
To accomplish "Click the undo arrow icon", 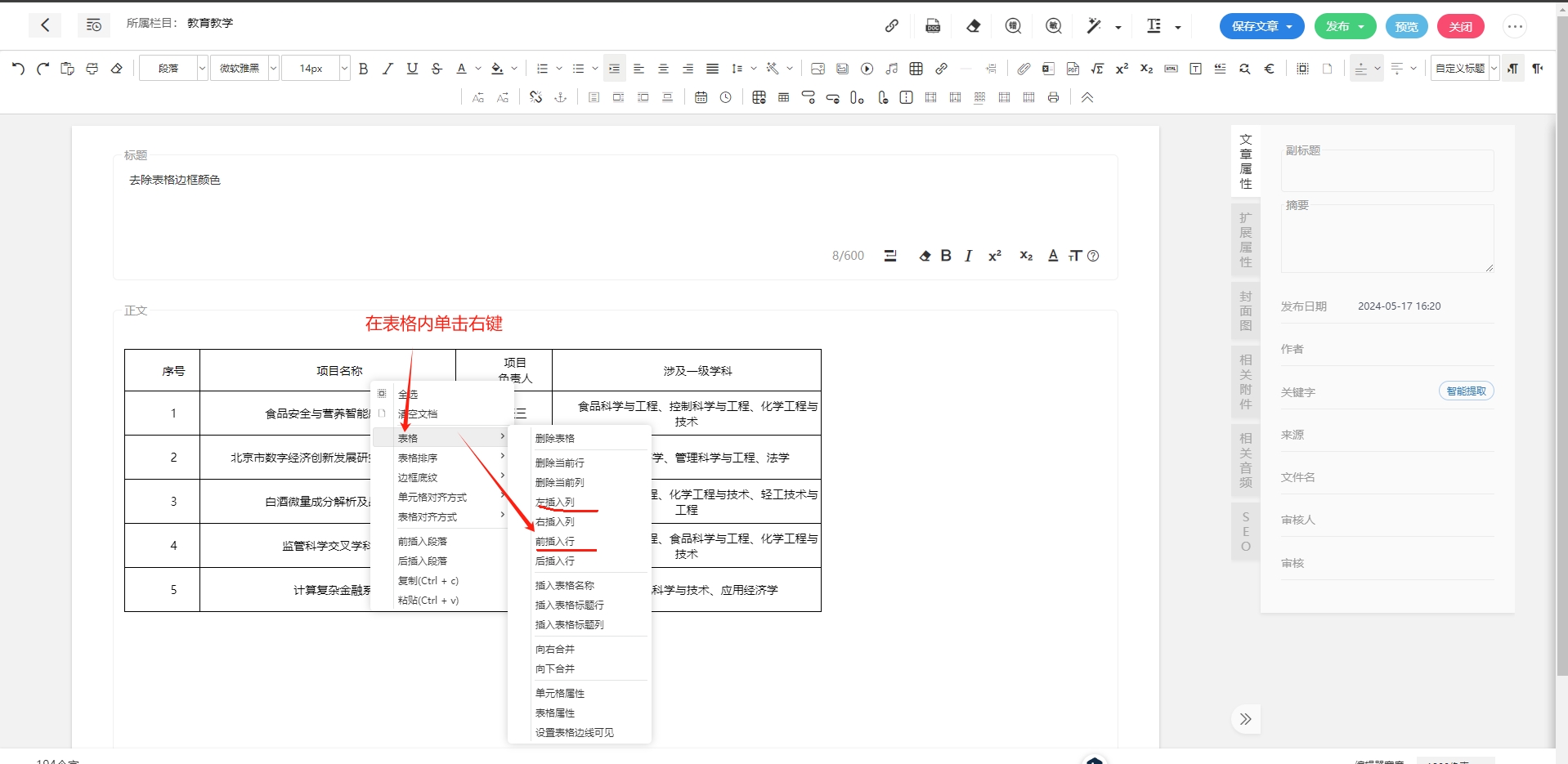I will pos(18,69).
